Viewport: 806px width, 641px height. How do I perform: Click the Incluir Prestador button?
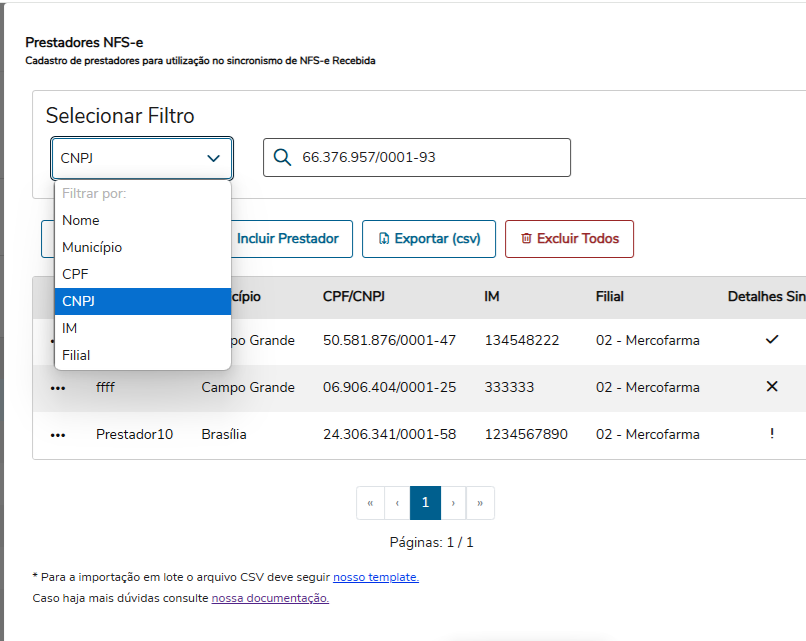288,239
